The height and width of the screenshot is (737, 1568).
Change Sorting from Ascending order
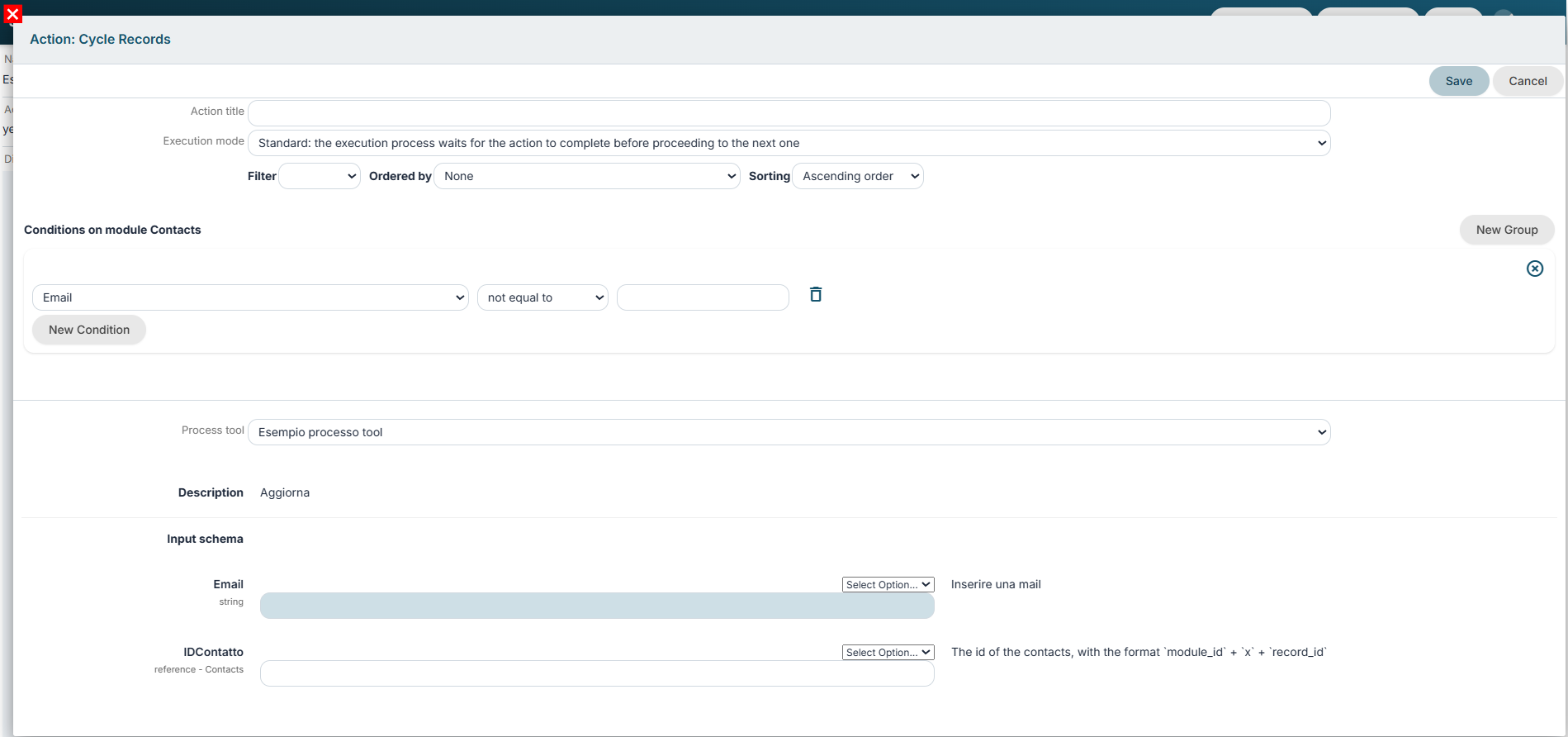[858, 176]
